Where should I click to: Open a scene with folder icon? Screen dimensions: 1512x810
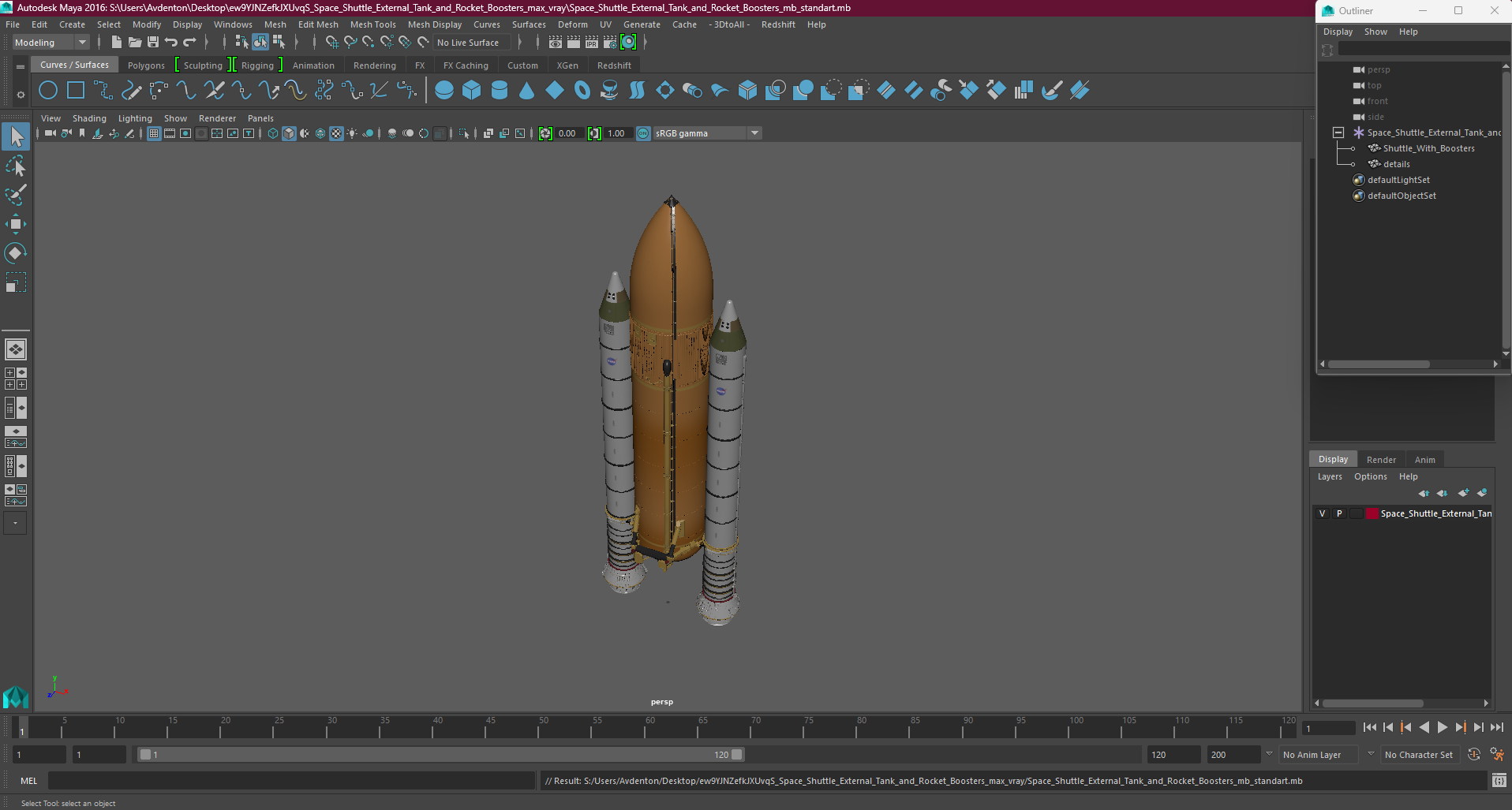135,43
